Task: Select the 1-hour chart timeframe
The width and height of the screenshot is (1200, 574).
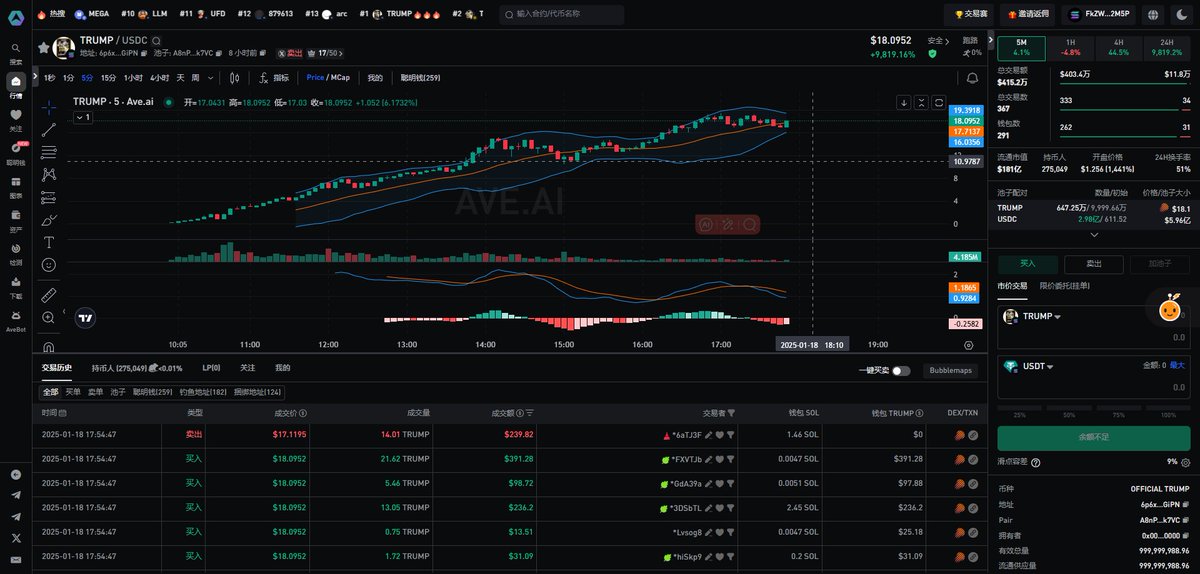Action: 133,77
